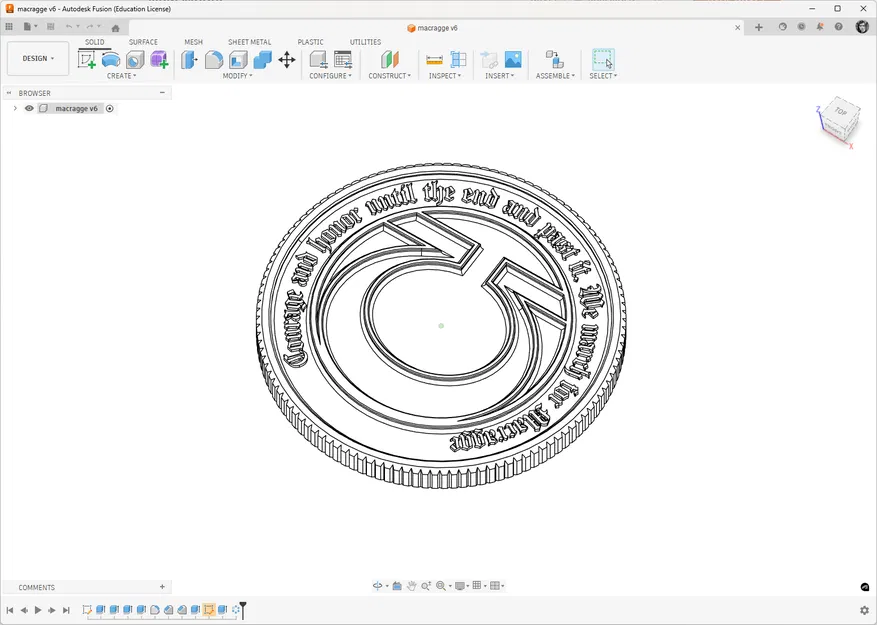Open the Help question mark menu

(x=838, y=27)
